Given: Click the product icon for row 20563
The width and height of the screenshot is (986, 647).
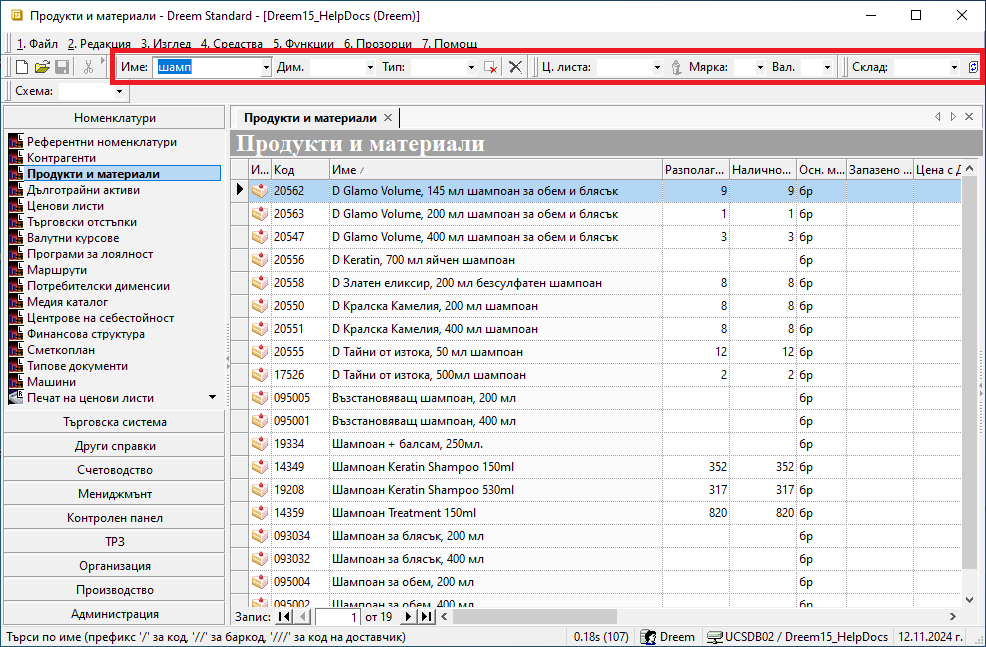Looking at the screenshot, I should click(259, 214).
